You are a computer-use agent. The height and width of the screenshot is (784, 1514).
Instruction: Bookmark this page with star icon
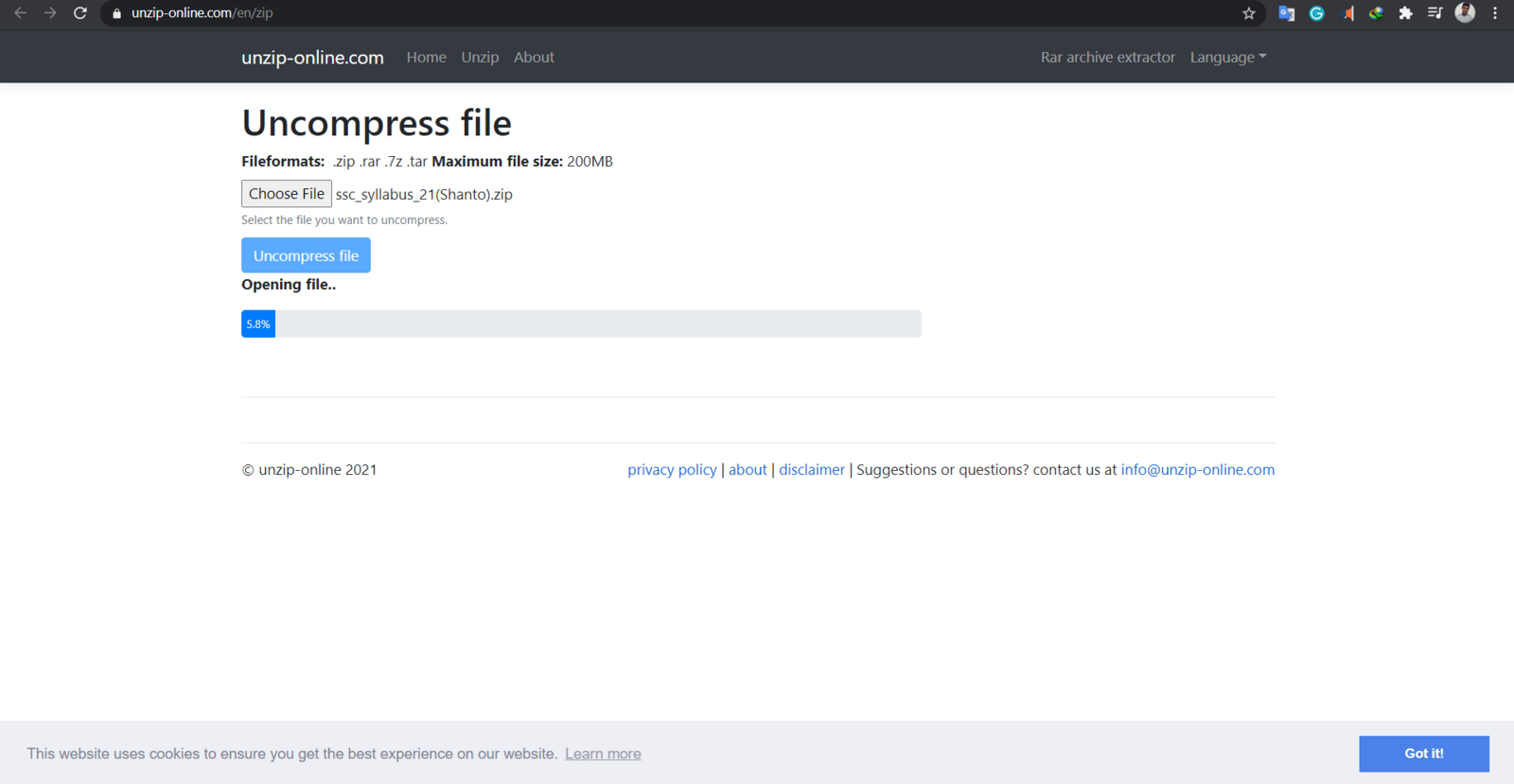tap(1249, 13)
